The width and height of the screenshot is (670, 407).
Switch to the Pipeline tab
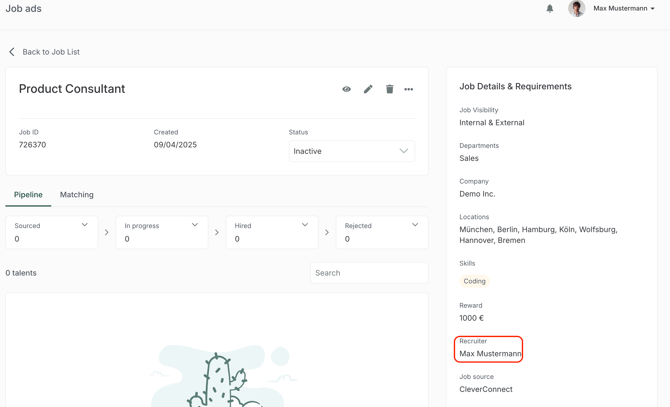pos(28,195)
